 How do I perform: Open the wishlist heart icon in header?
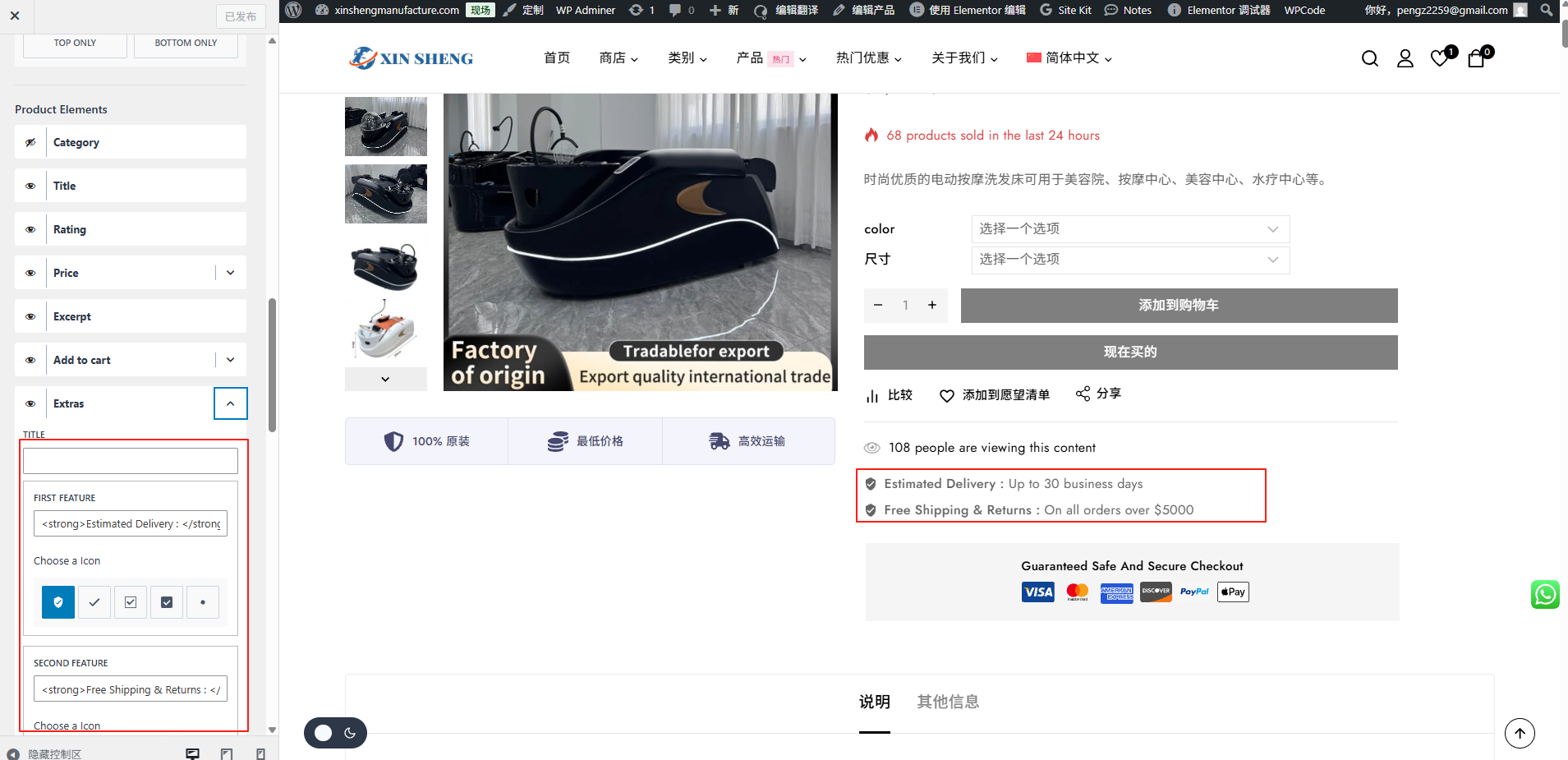pyautogui.click(x=1440, y=58)
